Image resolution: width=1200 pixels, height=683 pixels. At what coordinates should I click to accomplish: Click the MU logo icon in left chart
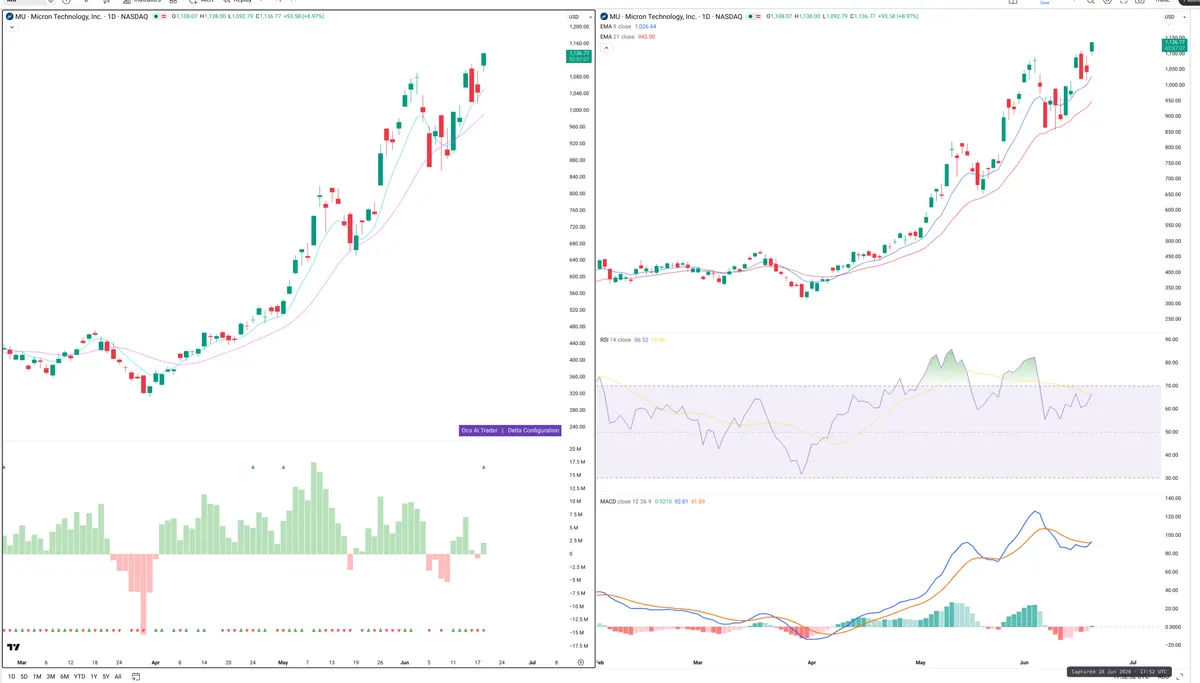click(x=9, y=17)
